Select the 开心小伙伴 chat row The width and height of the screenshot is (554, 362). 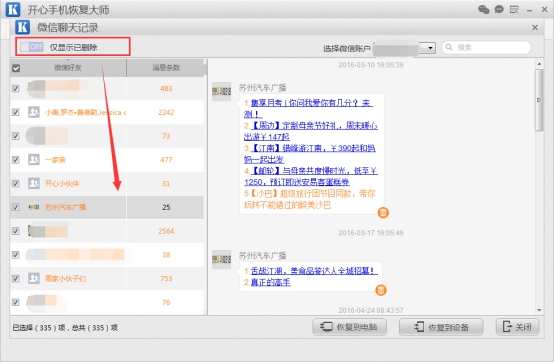107,183
